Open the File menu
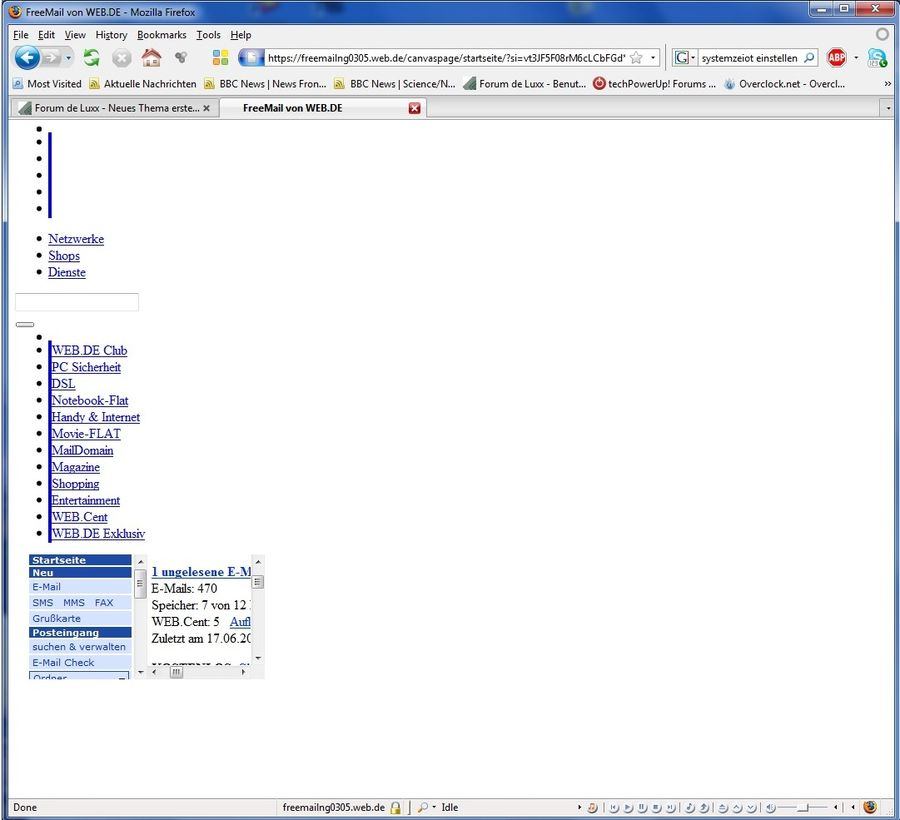The height and width of the screenshot is (820, 900). (21, 35)
